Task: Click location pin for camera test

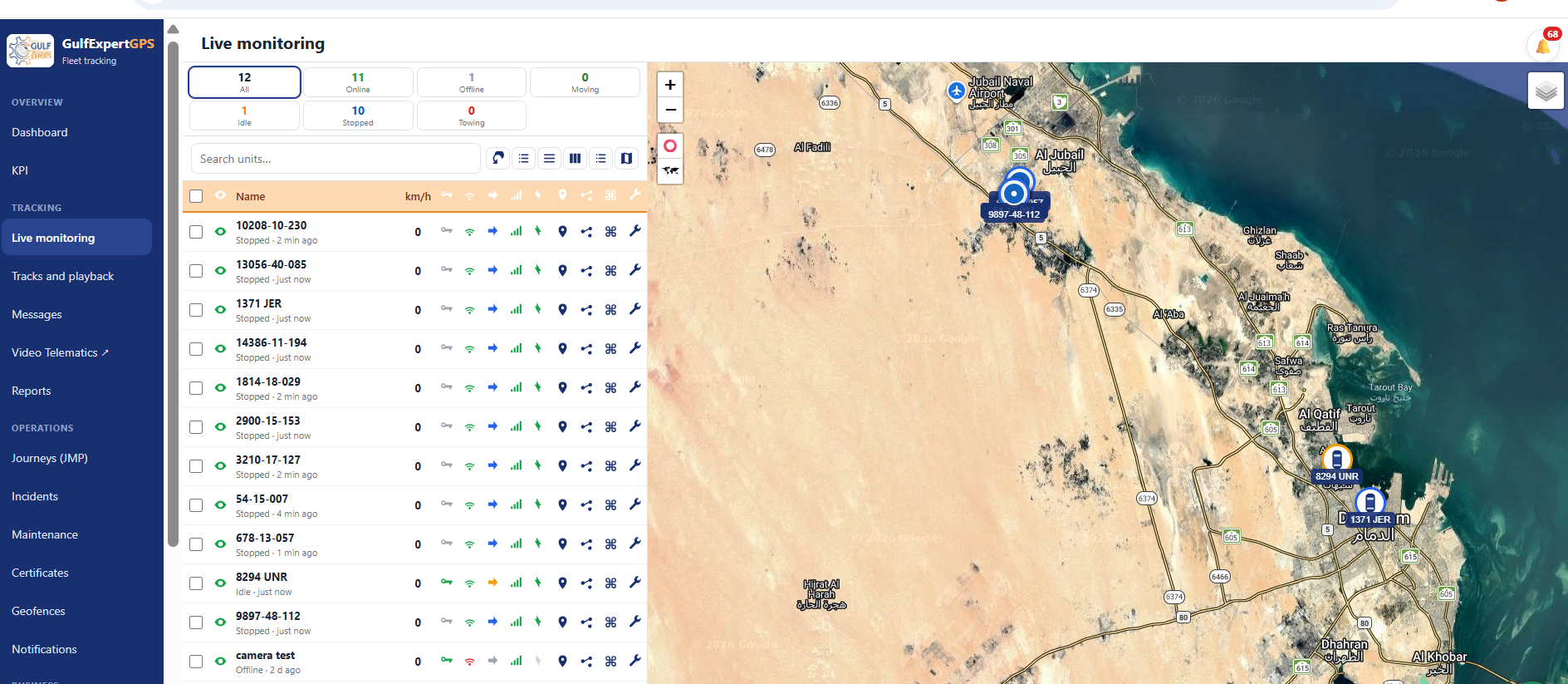Action: click(x=562, y=661)
